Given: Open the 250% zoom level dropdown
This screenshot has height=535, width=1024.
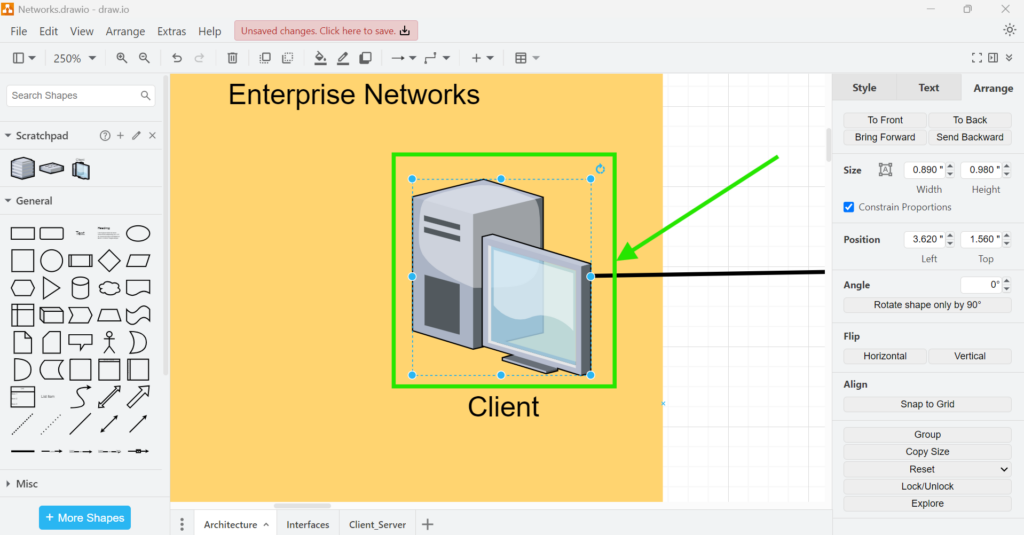Looking at the screenshot, I should [x=74, y=58].
